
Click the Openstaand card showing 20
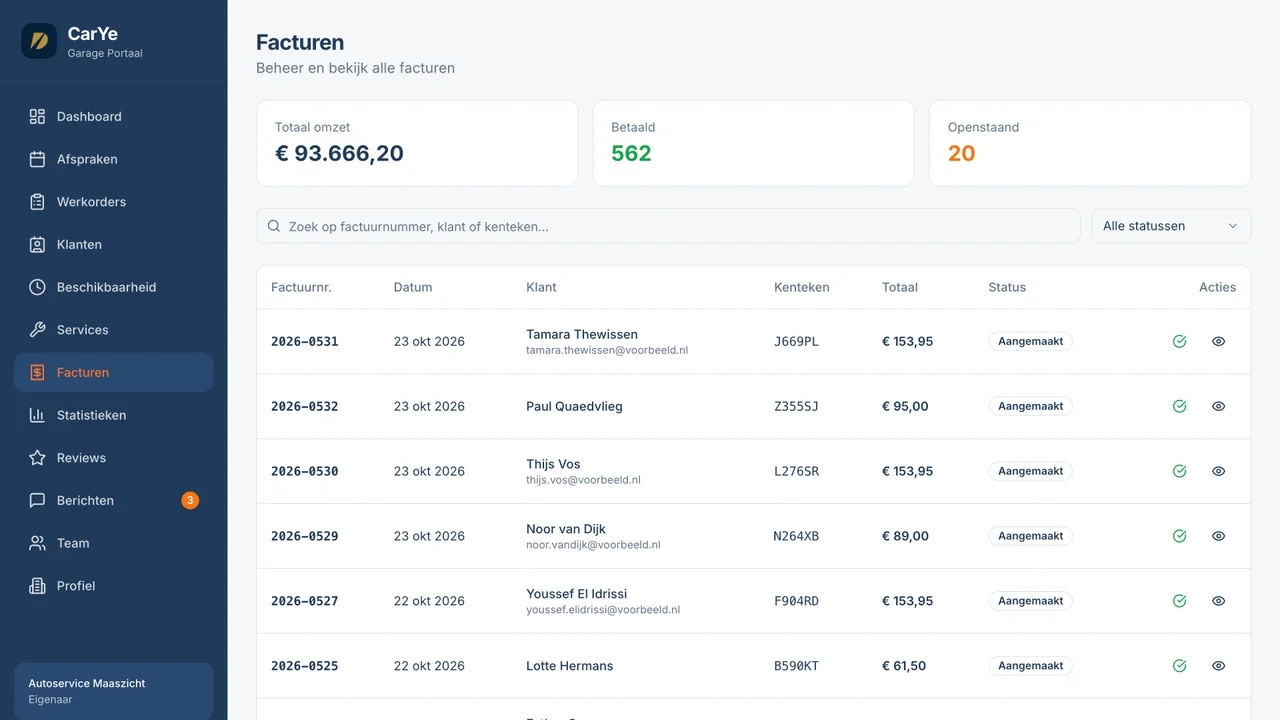[x=1090, y=143]
